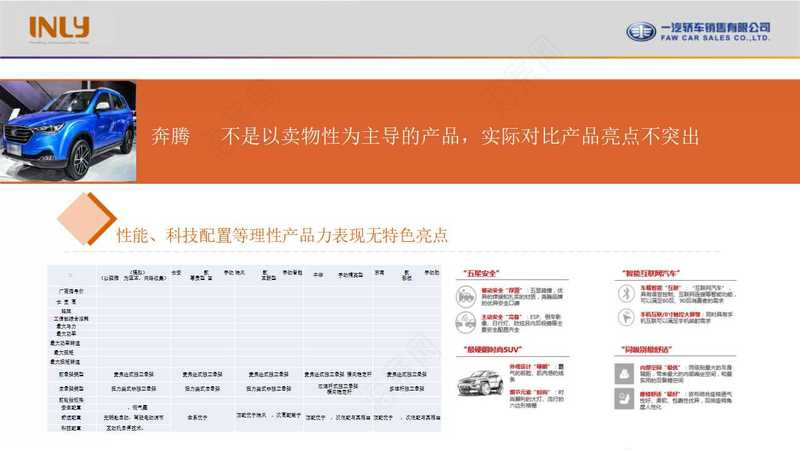Click the "一汽轿车销售有限公司" company name
This screenshot has width=800, height=450.
point(715,27)
